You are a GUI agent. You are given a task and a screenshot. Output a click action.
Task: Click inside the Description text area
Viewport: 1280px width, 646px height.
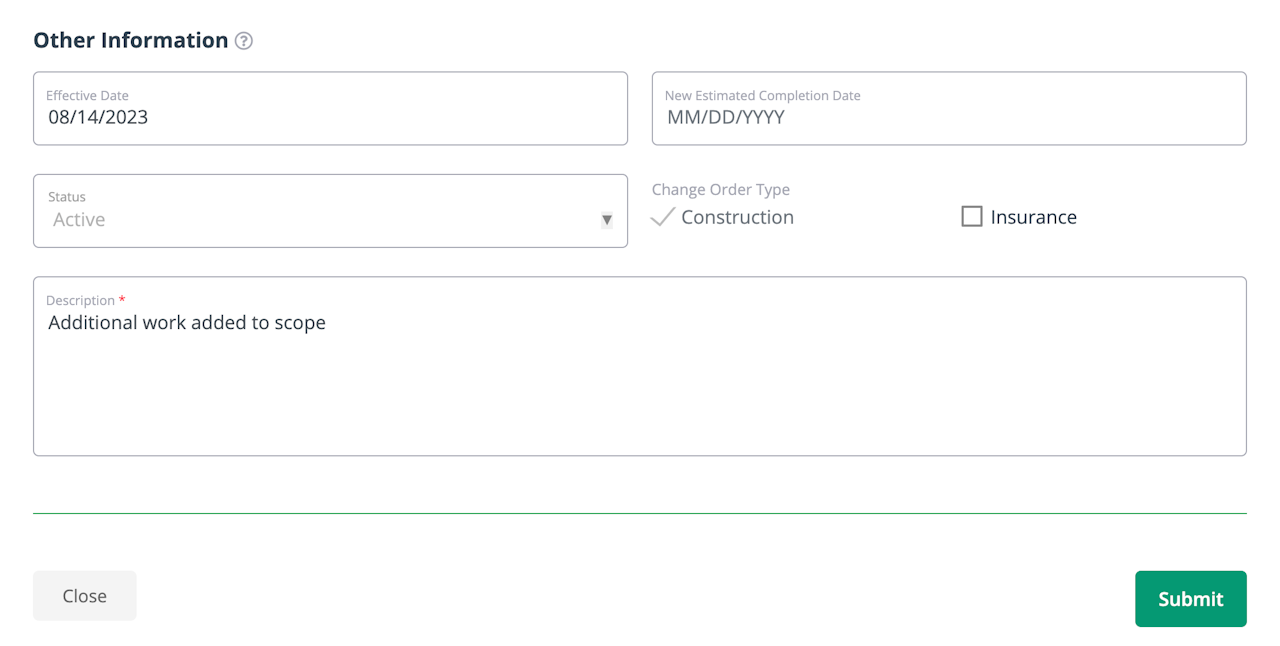click(x=640, y=390)
